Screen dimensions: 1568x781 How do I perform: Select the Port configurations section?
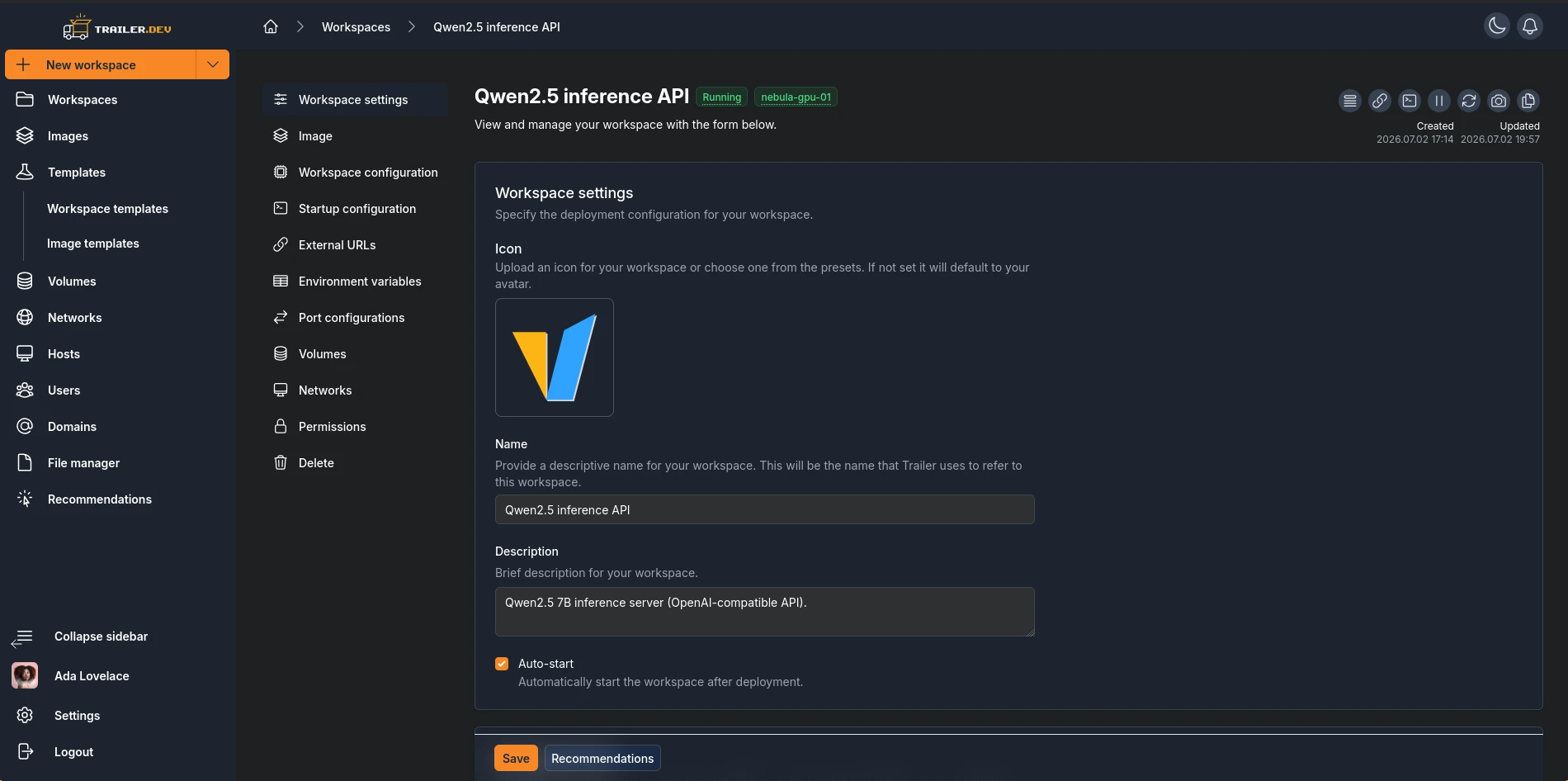pyautogui.click(x=356, y=318)
